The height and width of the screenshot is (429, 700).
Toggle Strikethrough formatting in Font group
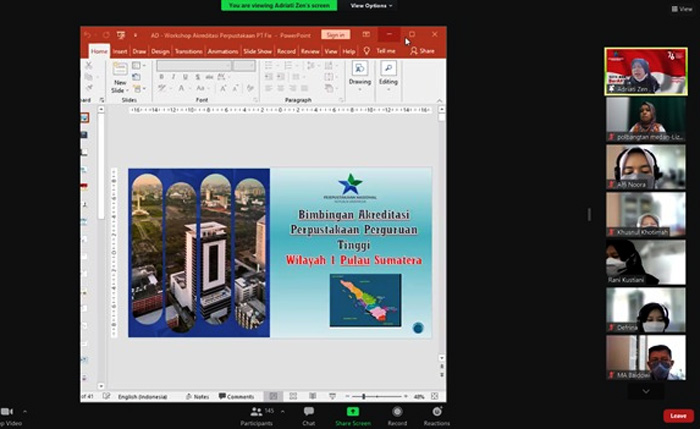click(209, 77)
